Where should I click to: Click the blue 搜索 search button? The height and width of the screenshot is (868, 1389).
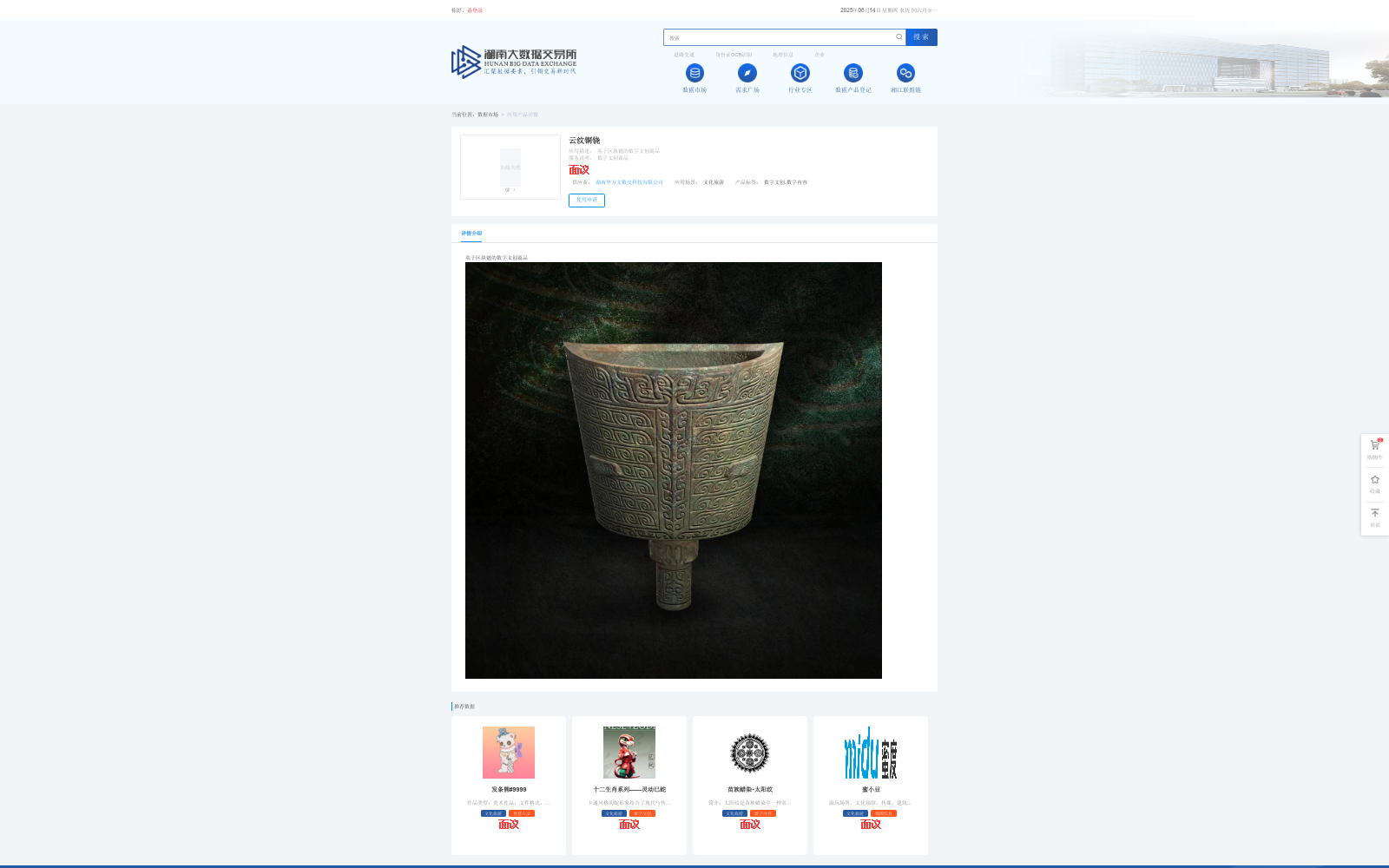pos(921,37)
